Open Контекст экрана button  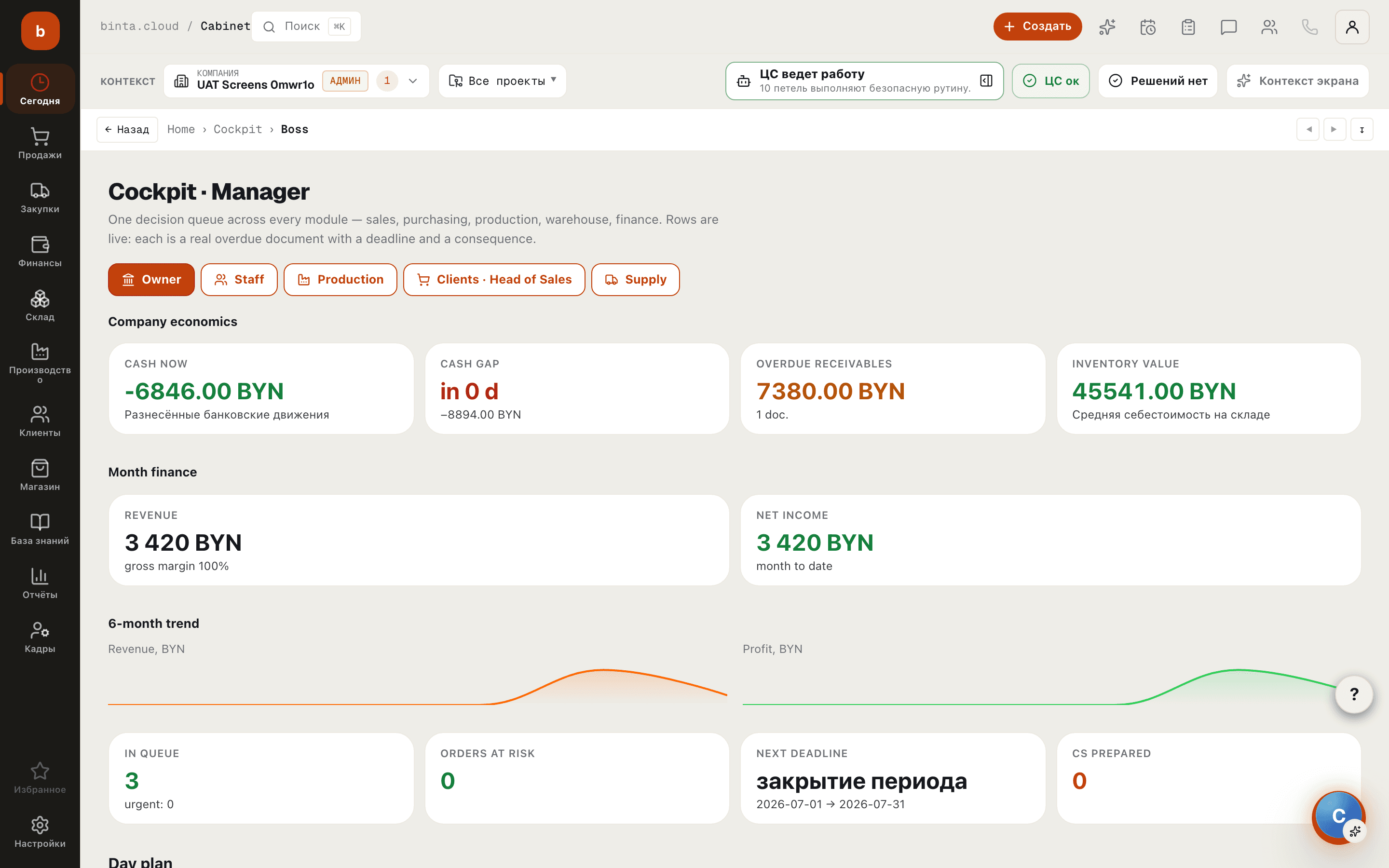(1297, 81)
